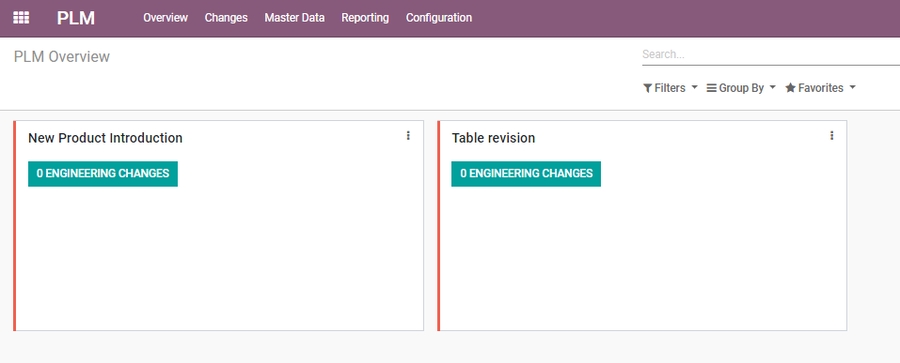Open the Changes menu
Image resolution: width=900 pixels, height=363 pixels.
point(226,18)
